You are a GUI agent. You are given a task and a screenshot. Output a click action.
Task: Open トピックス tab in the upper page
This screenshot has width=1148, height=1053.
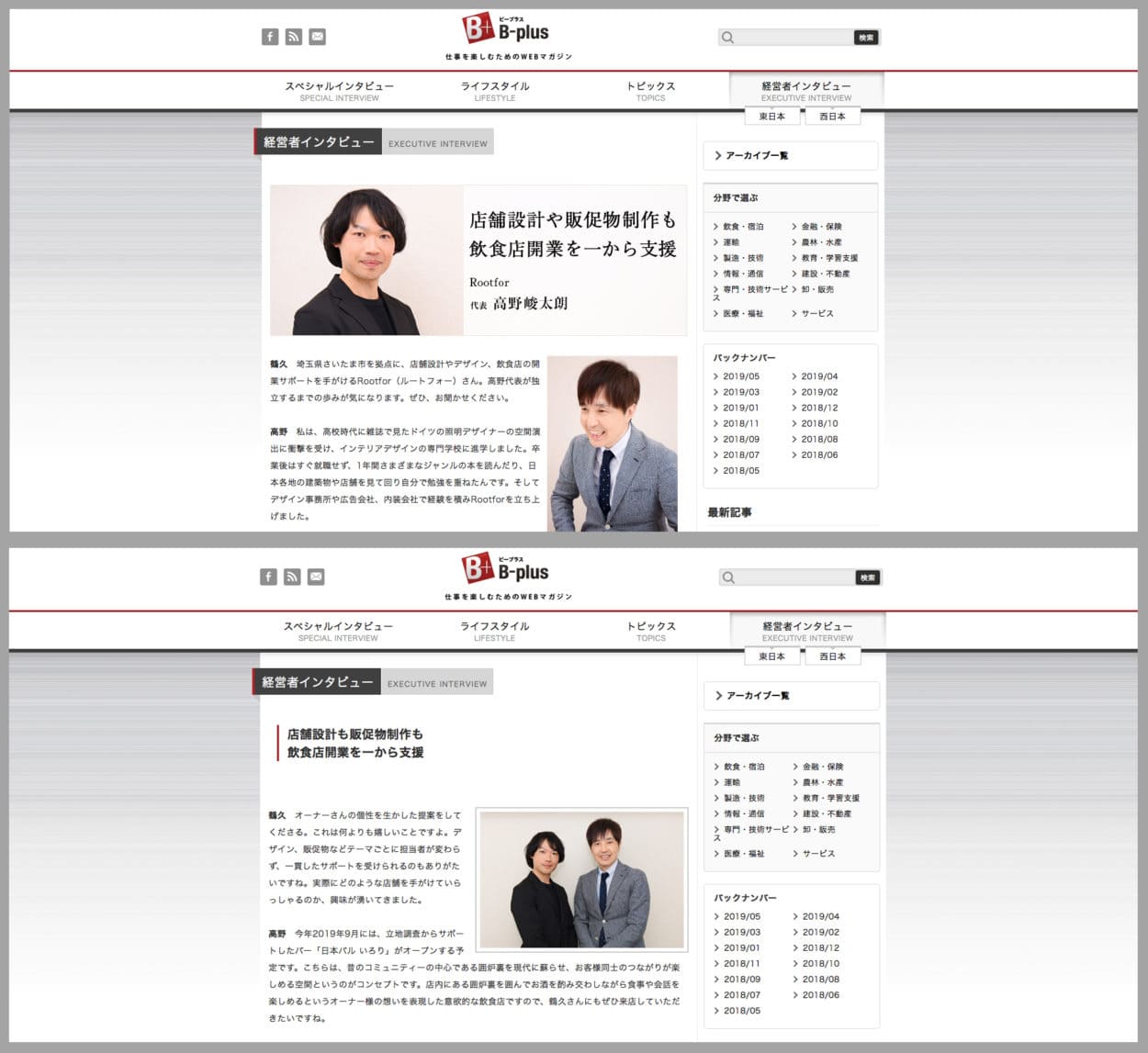650,91
